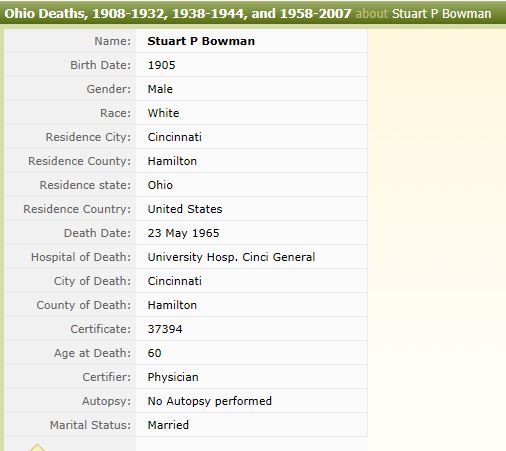This screenshot has height=451, width=506.
Task: Click the Gender value Male
Action: click(x=160, y=89)
